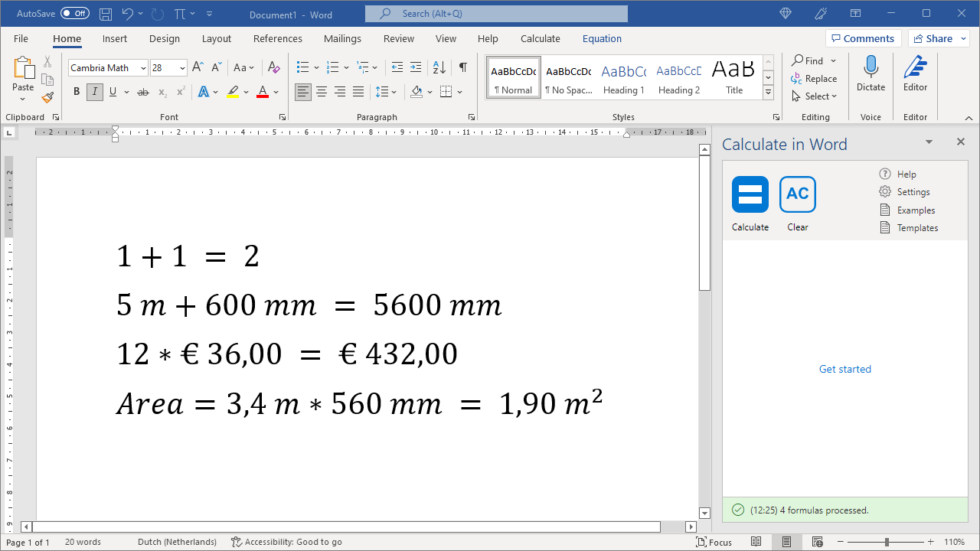Click the Clear AC button
980x551 pixels.
(798, 204)
